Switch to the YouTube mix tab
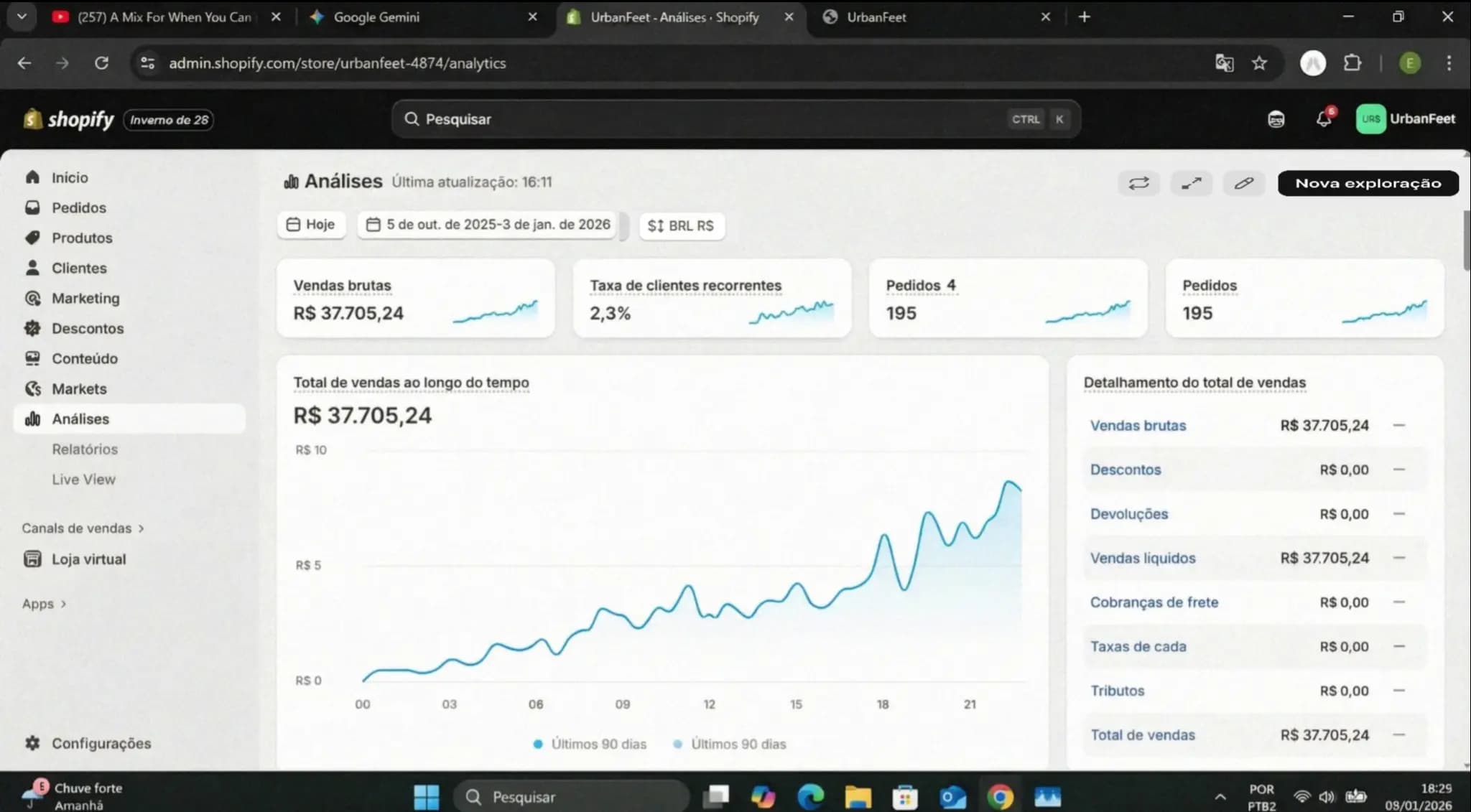Screen dimensions: 1471x812 click(x=165, y=17)
